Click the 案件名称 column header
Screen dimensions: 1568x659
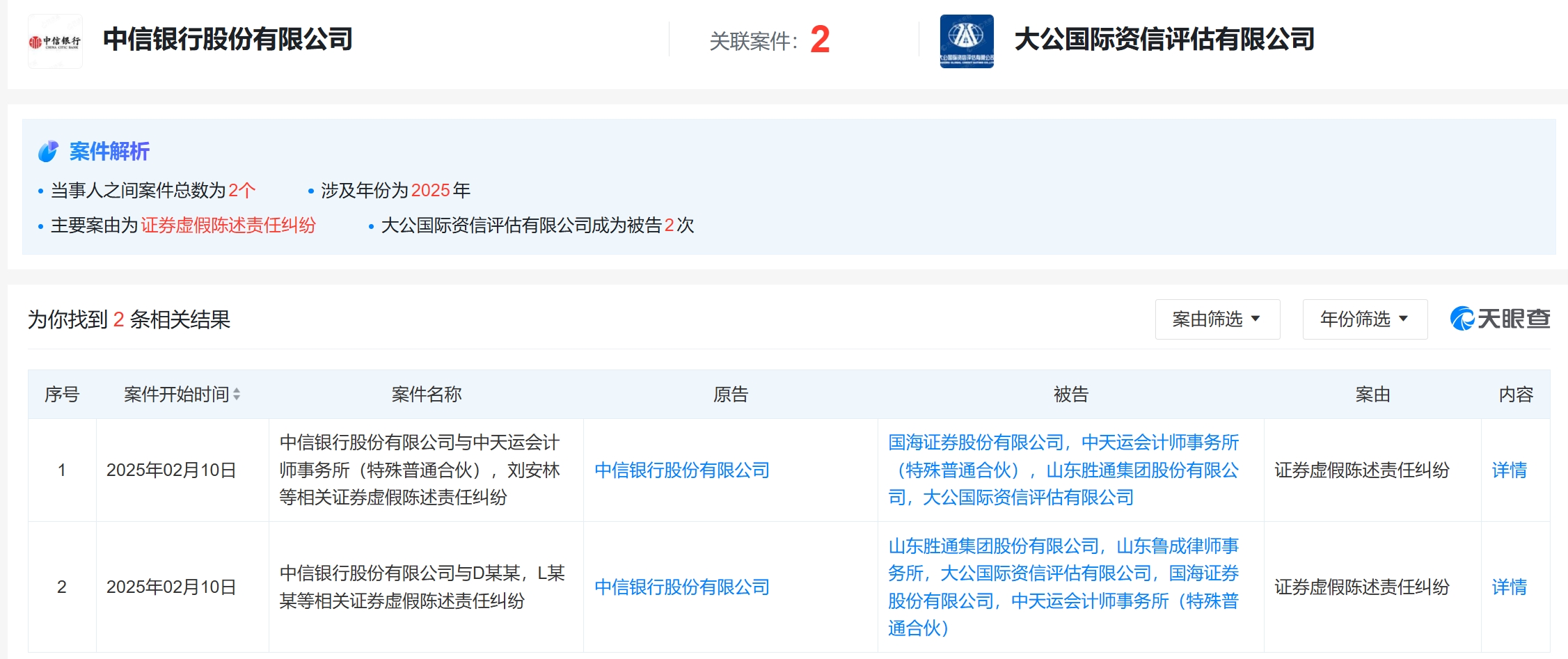point(426,395)
